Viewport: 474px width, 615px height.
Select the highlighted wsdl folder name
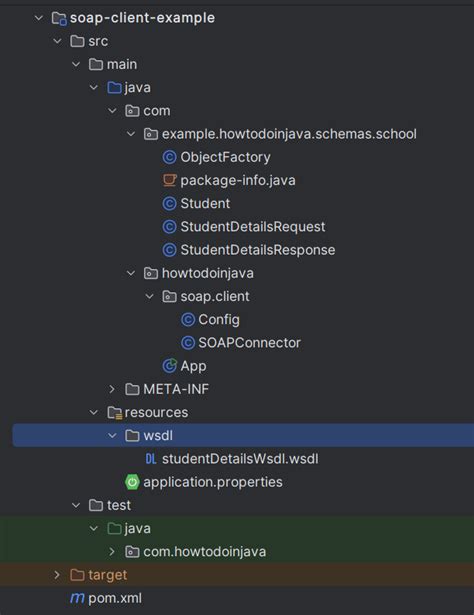[158, 436]
